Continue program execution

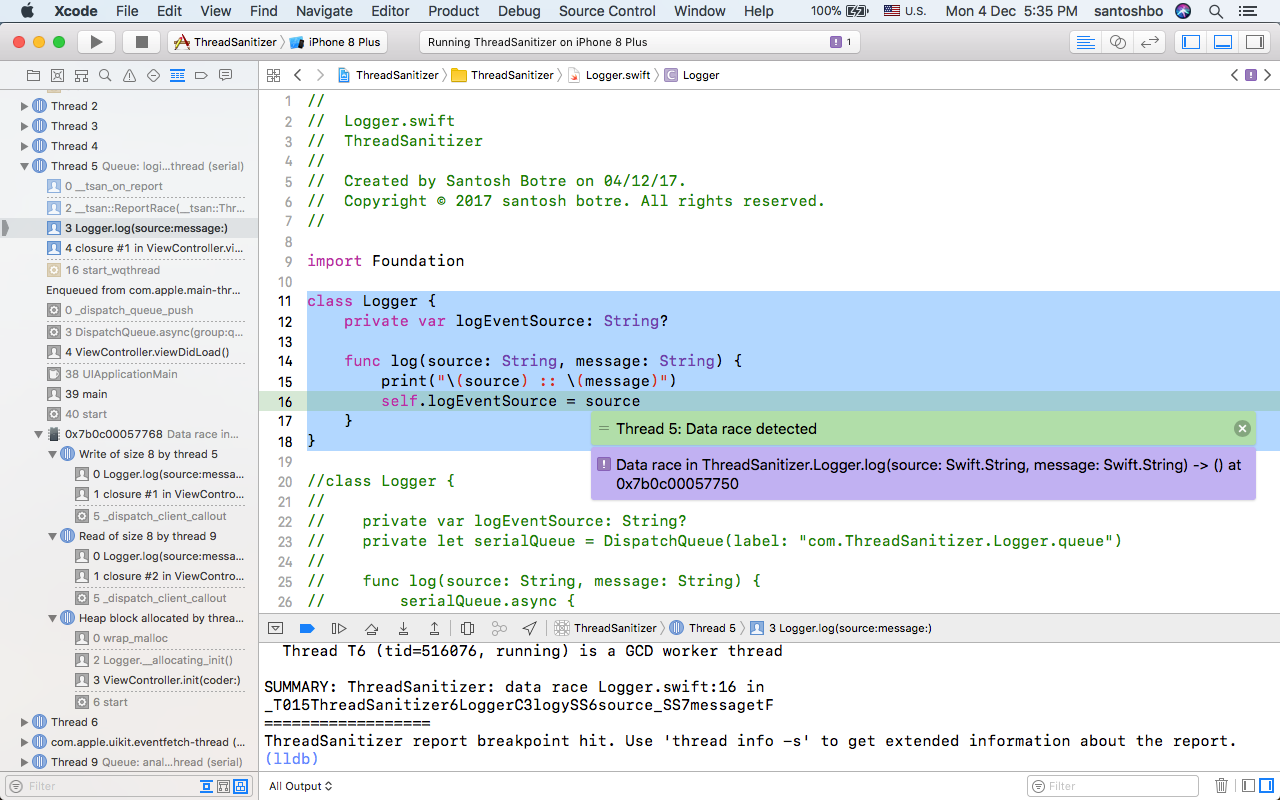pos(339,628)
